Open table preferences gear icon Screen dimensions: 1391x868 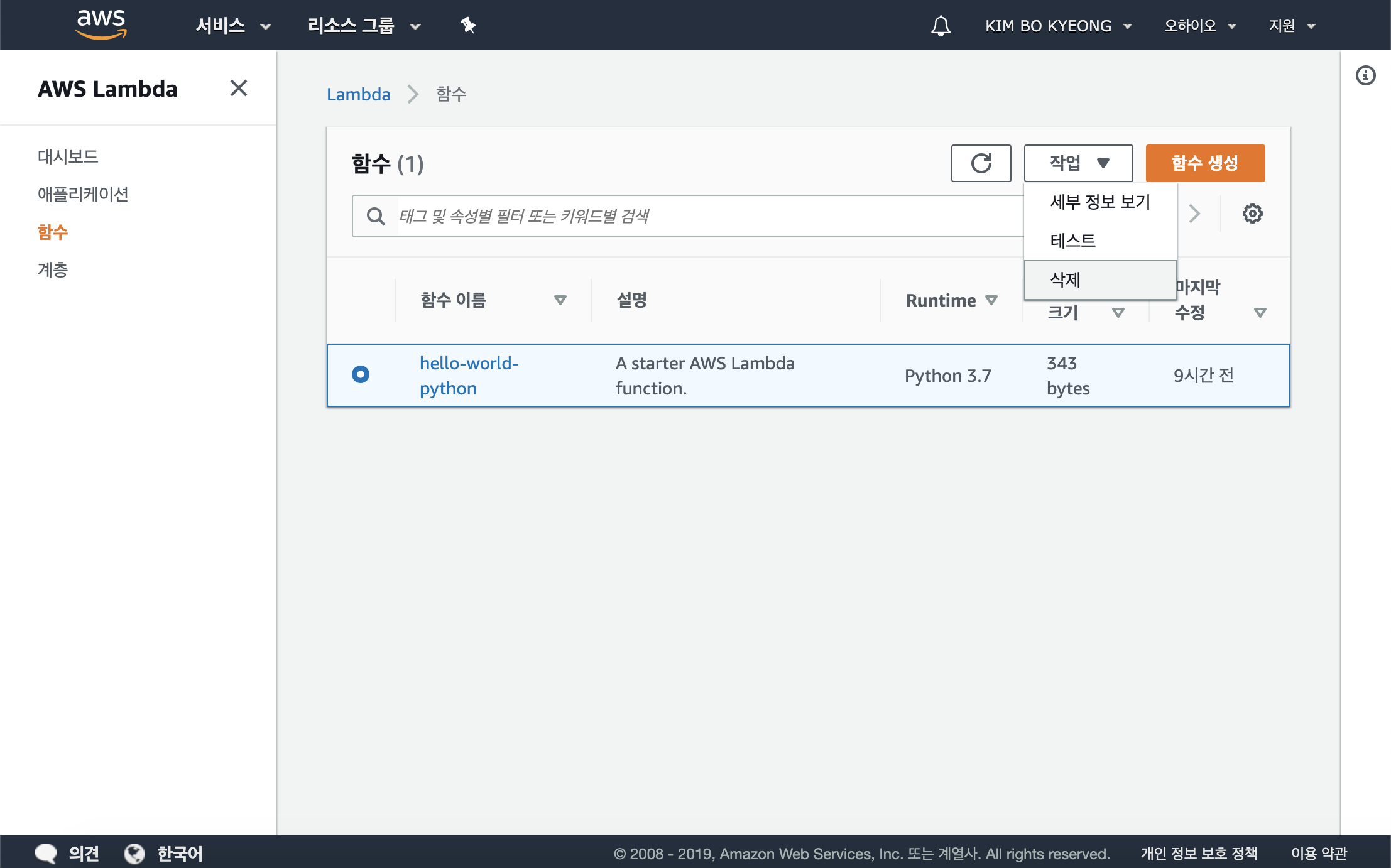[x=1252, y=214]
